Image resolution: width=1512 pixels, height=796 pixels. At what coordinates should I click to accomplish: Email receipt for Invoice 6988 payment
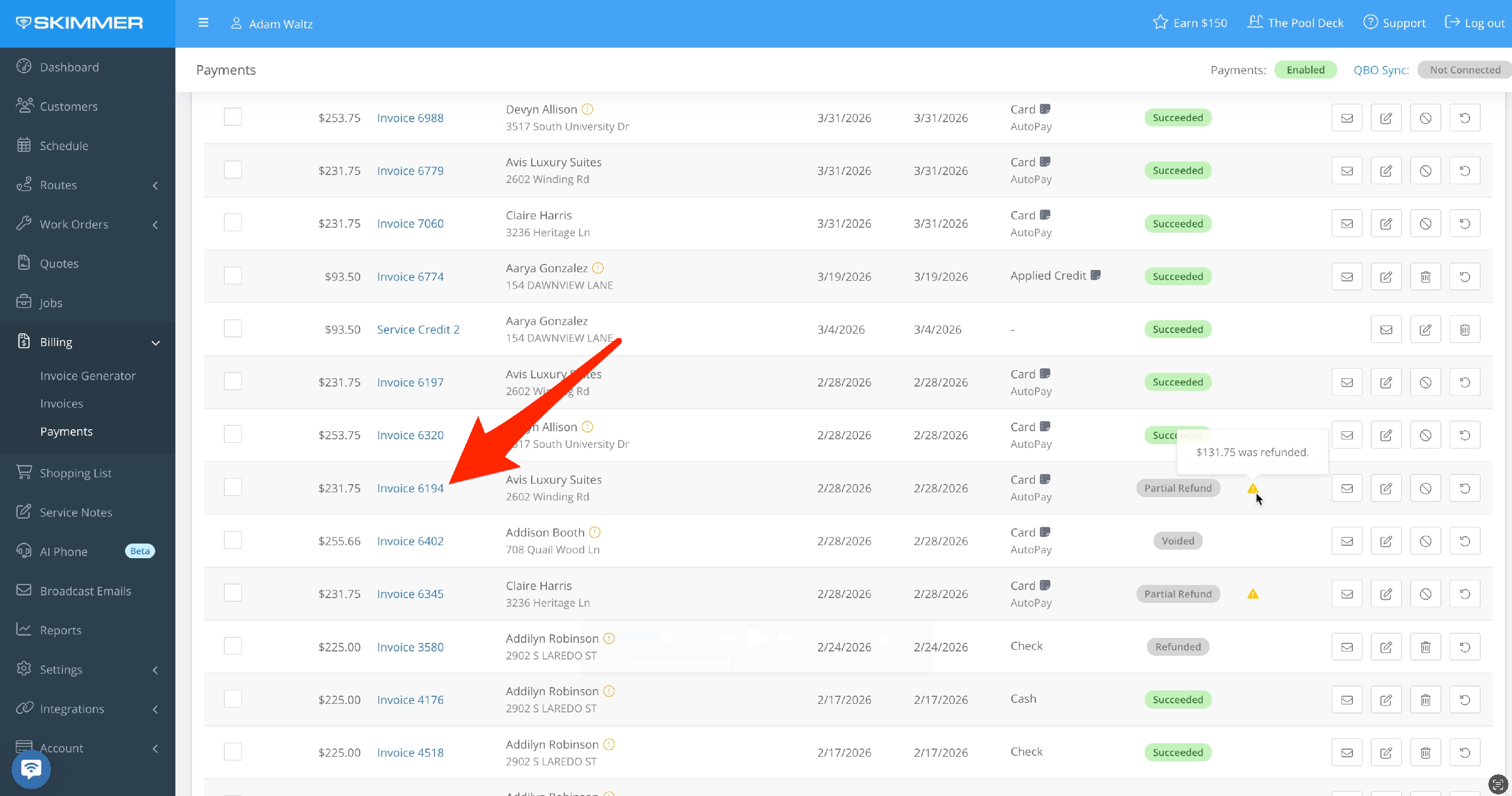(x=1347, y=118)
